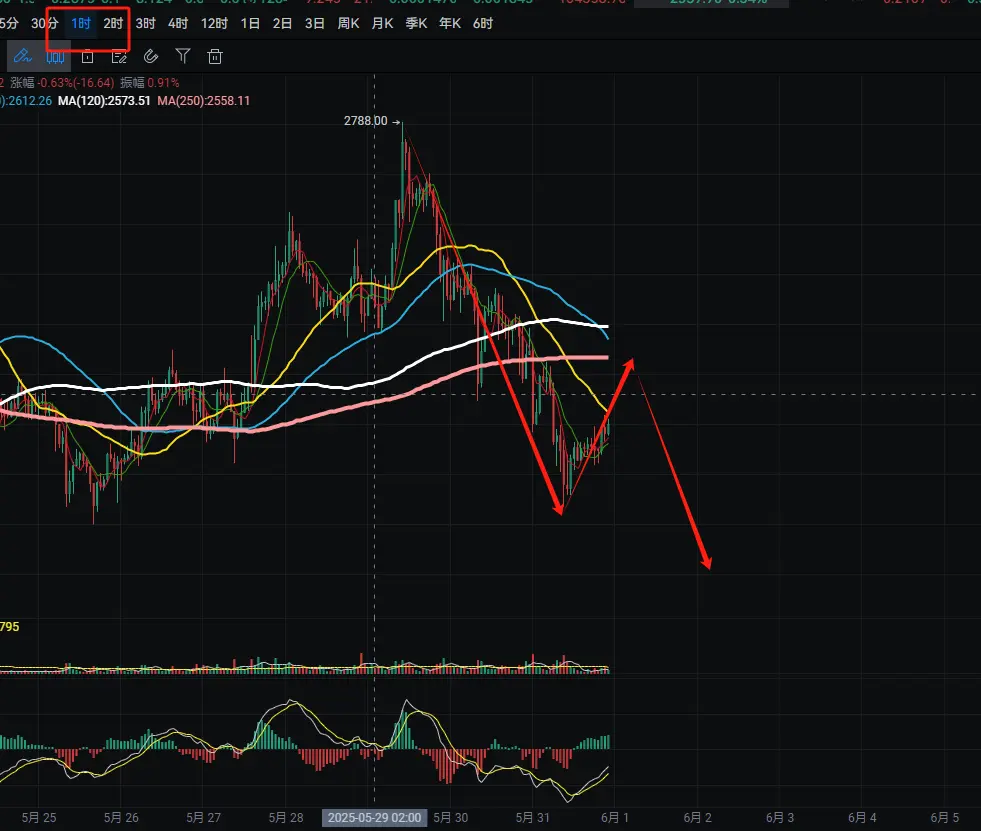Select the 3日 timeframe
This screenshot has height=831, width=981.
pyautogui.click(x=315, y=24)
